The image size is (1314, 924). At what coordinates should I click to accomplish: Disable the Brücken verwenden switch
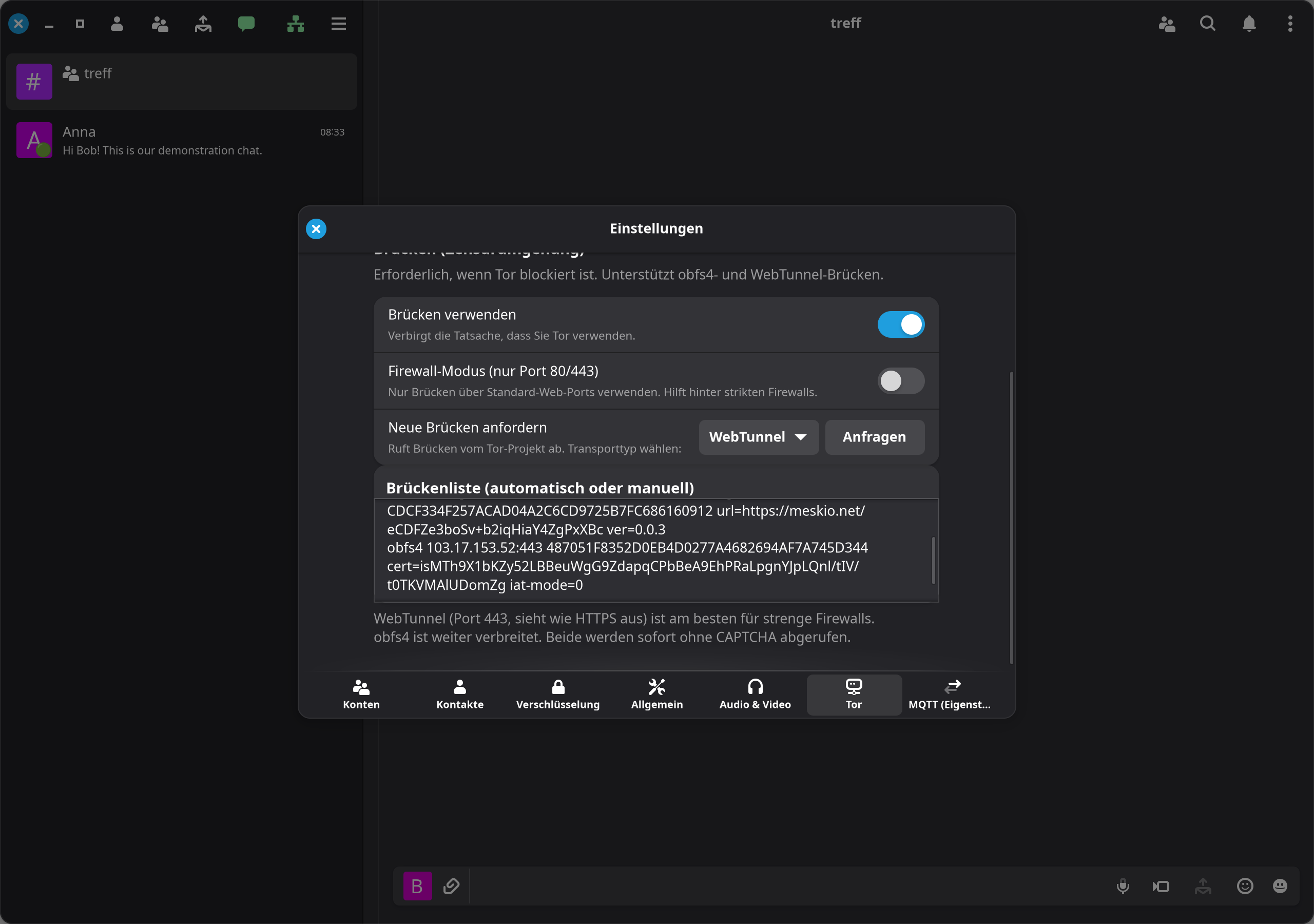[x=901, y=324]
